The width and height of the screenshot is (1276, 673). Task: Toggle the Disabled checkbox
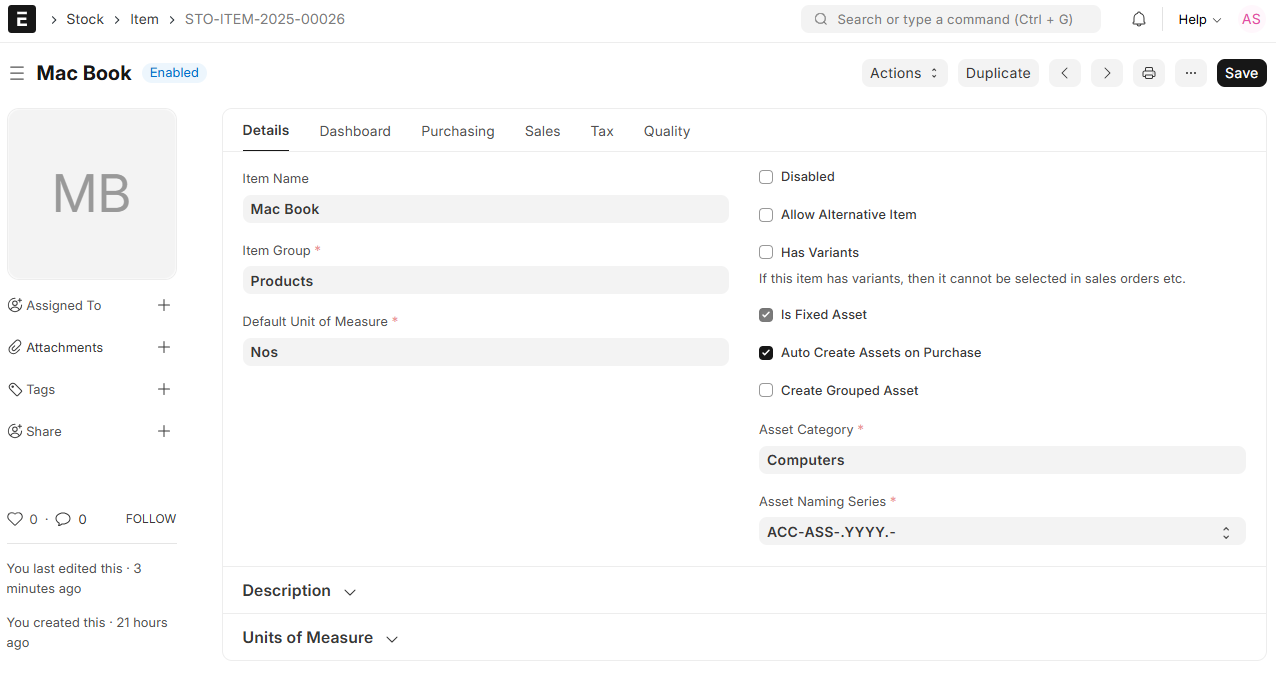(766, 177)
